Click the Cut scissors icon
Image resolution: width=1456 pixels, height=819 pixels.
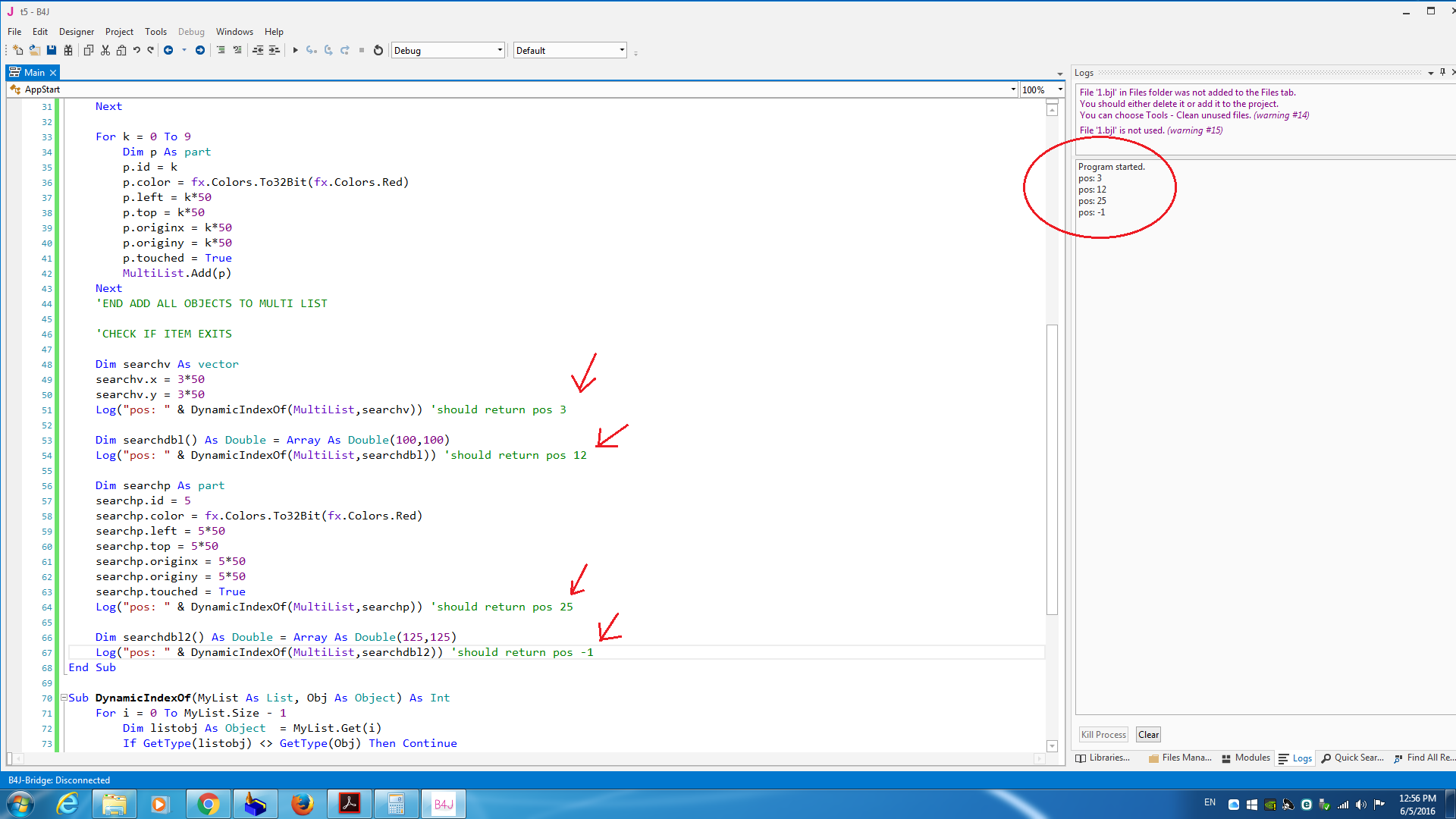105,50
